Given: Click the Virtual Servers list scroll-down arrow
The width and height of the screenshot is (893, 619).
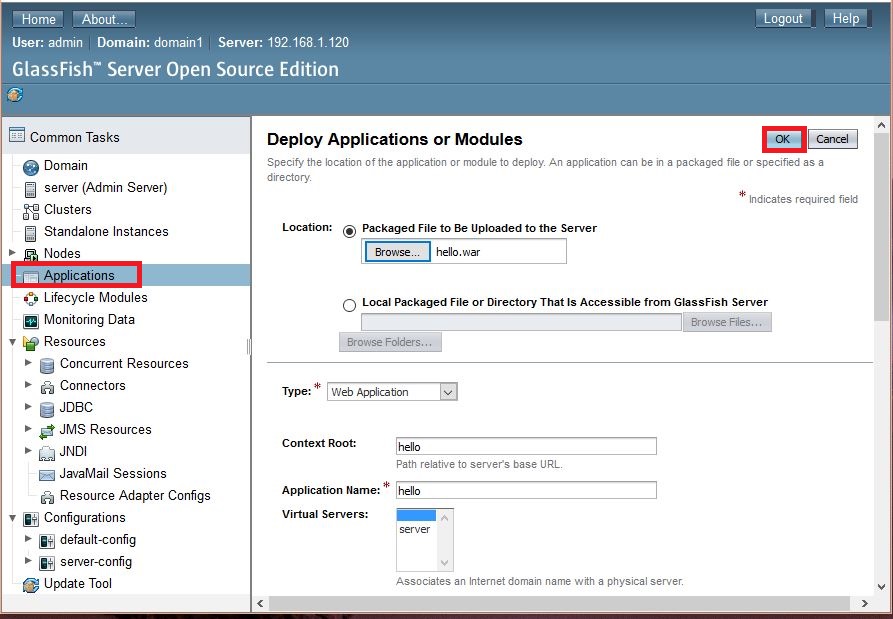Looking at the screenshot, I should click(x=445, y=563).
